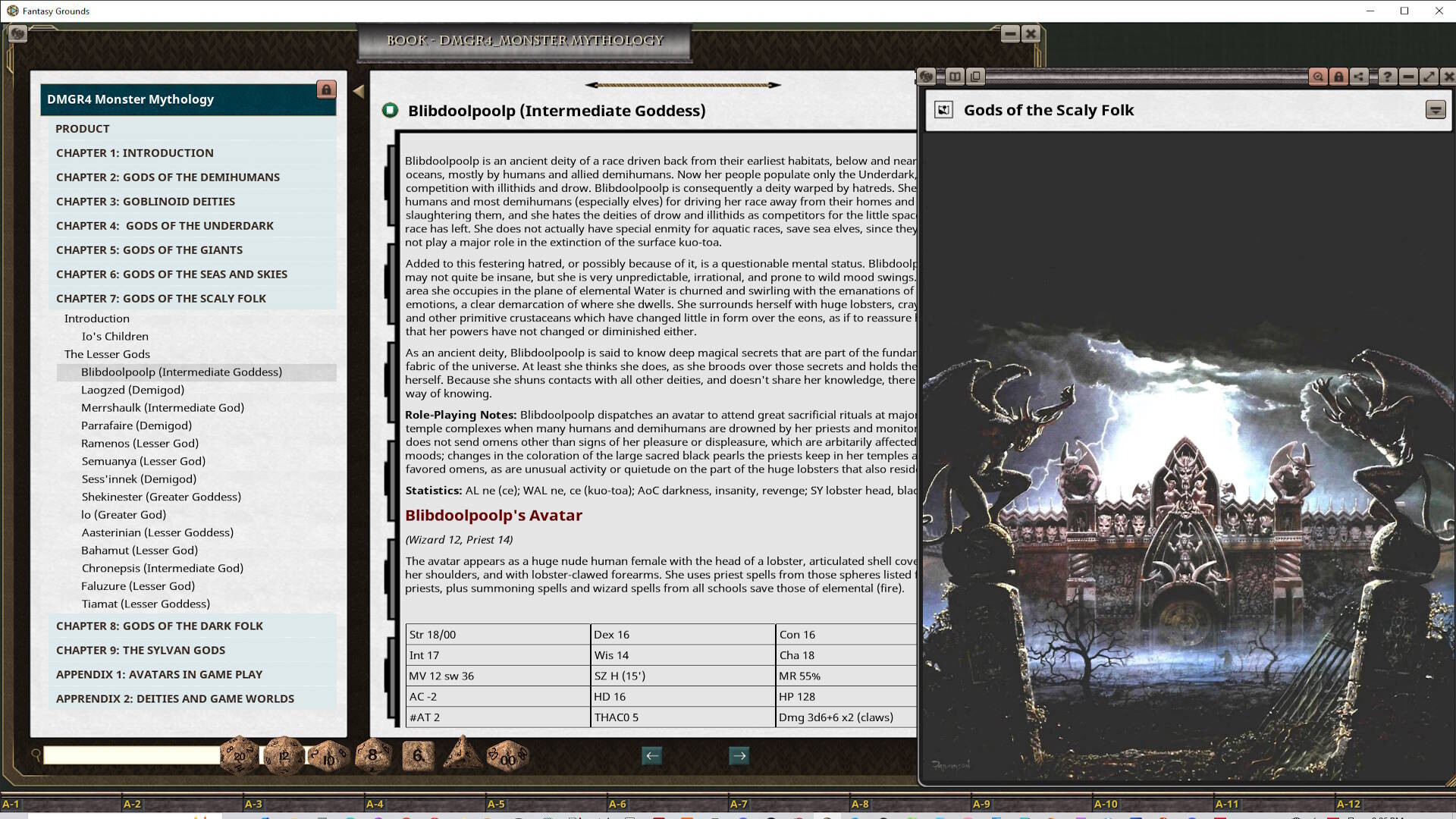Open Shekinester (Greater Goddess) page

pyautogui.click(x=162, y=497)
